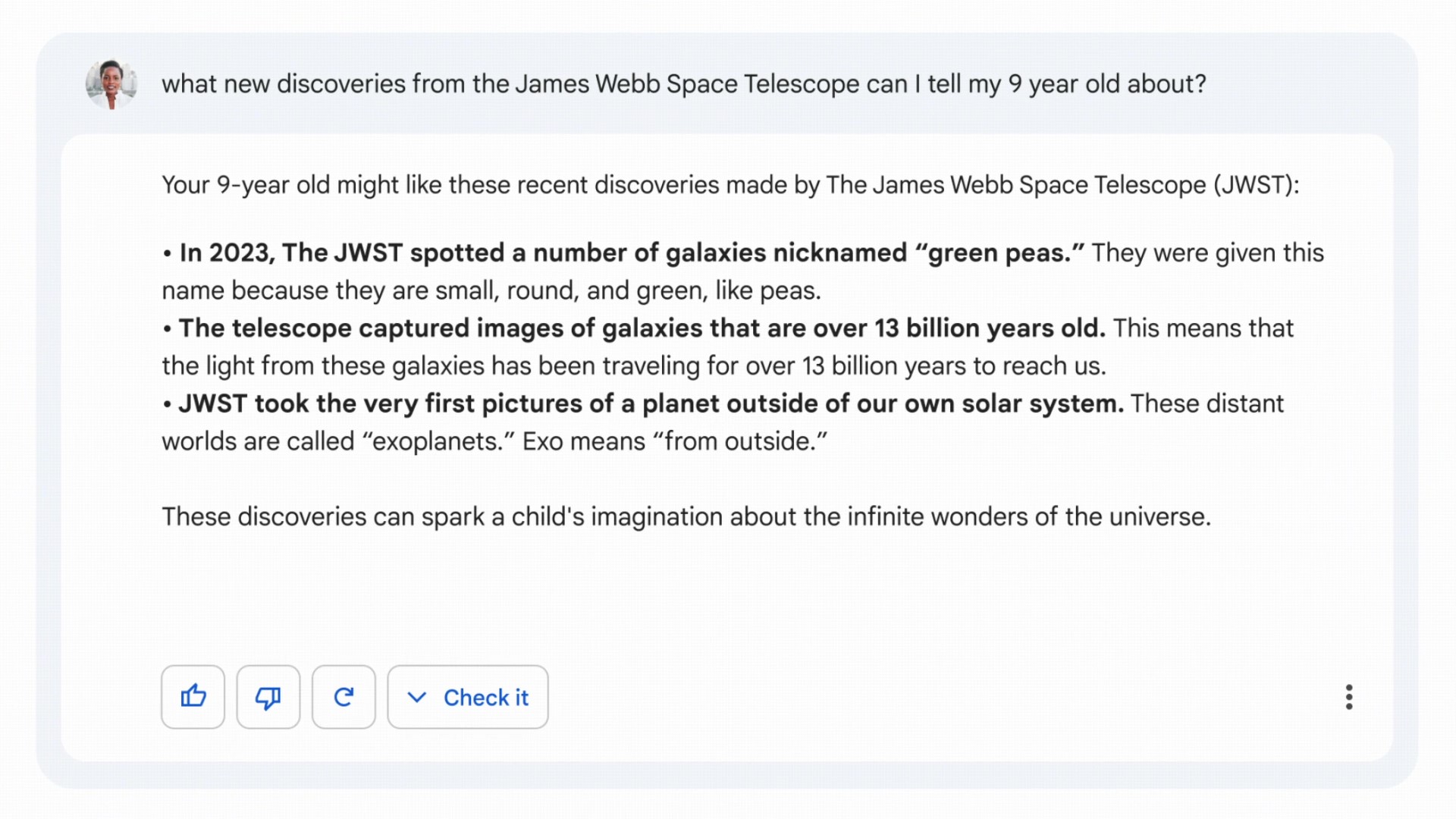This screenshot has width=1456, height=819.
Task: Click the sentence about light traveling to us
Action: (x=634, y=366)
